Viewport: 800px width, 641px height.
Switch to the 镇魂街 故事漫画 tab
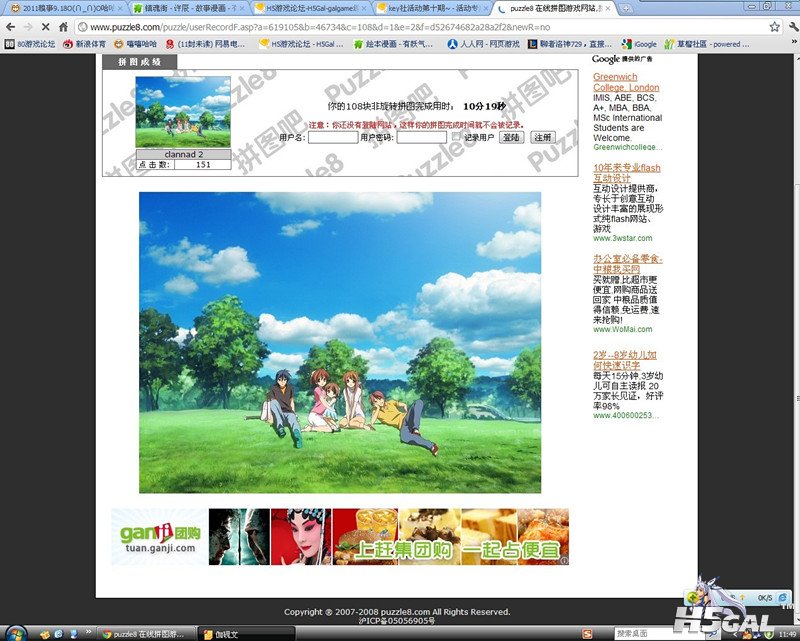click(186, 8)
